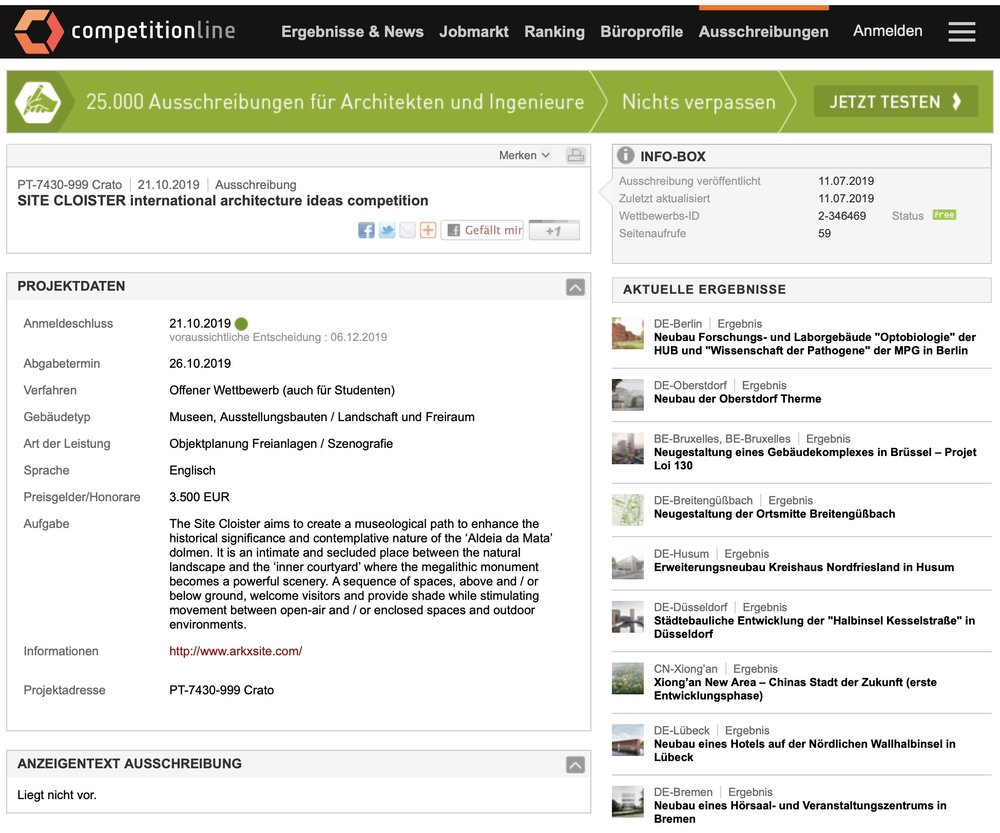Open the Oberstdorf Therme thumbnail
The height and width of the screenshot is (833, 1000).
pyautogui.click(x=628, y=394)
